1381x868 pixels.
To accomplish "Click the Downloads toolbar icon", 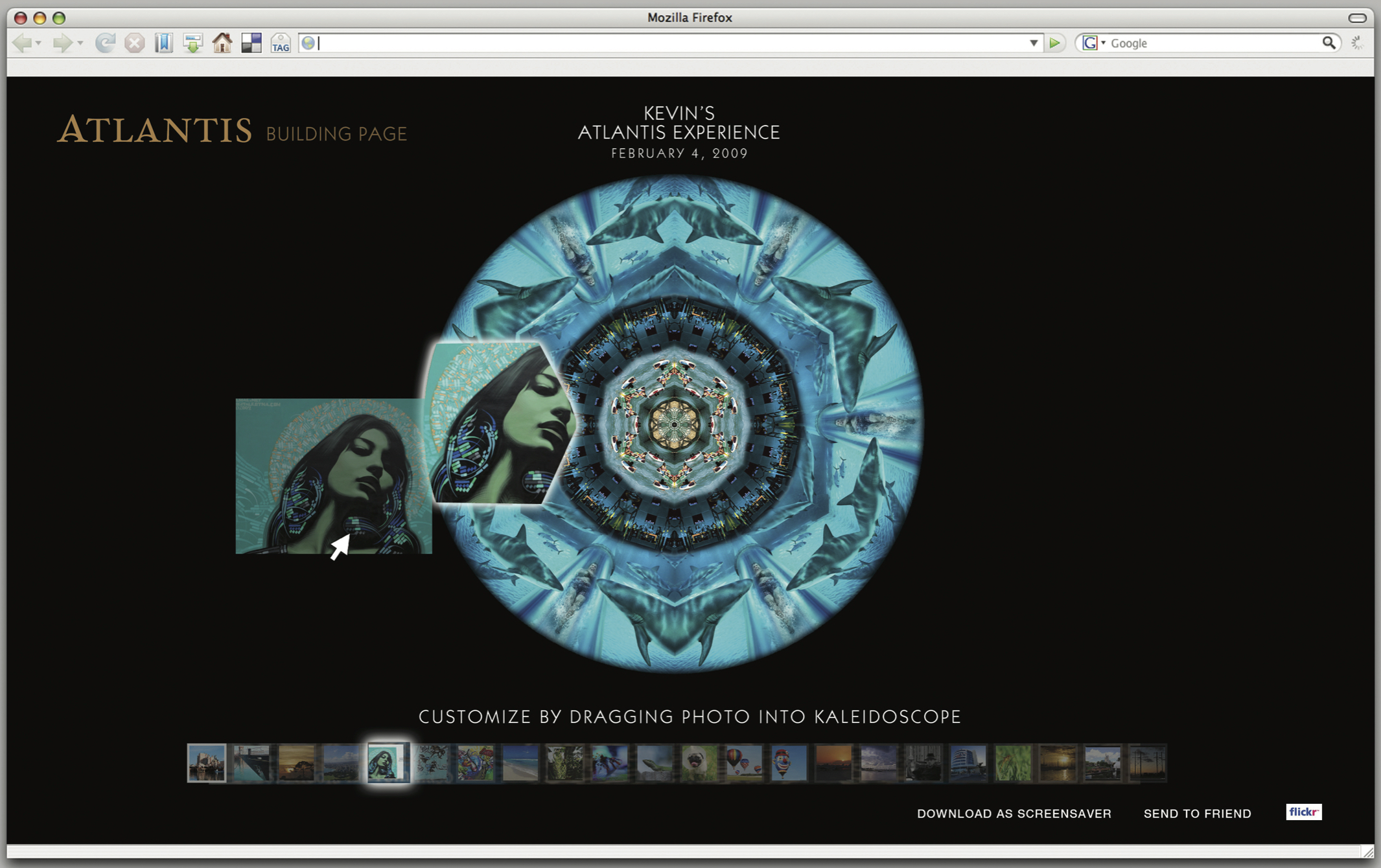I will pos(192,43).
